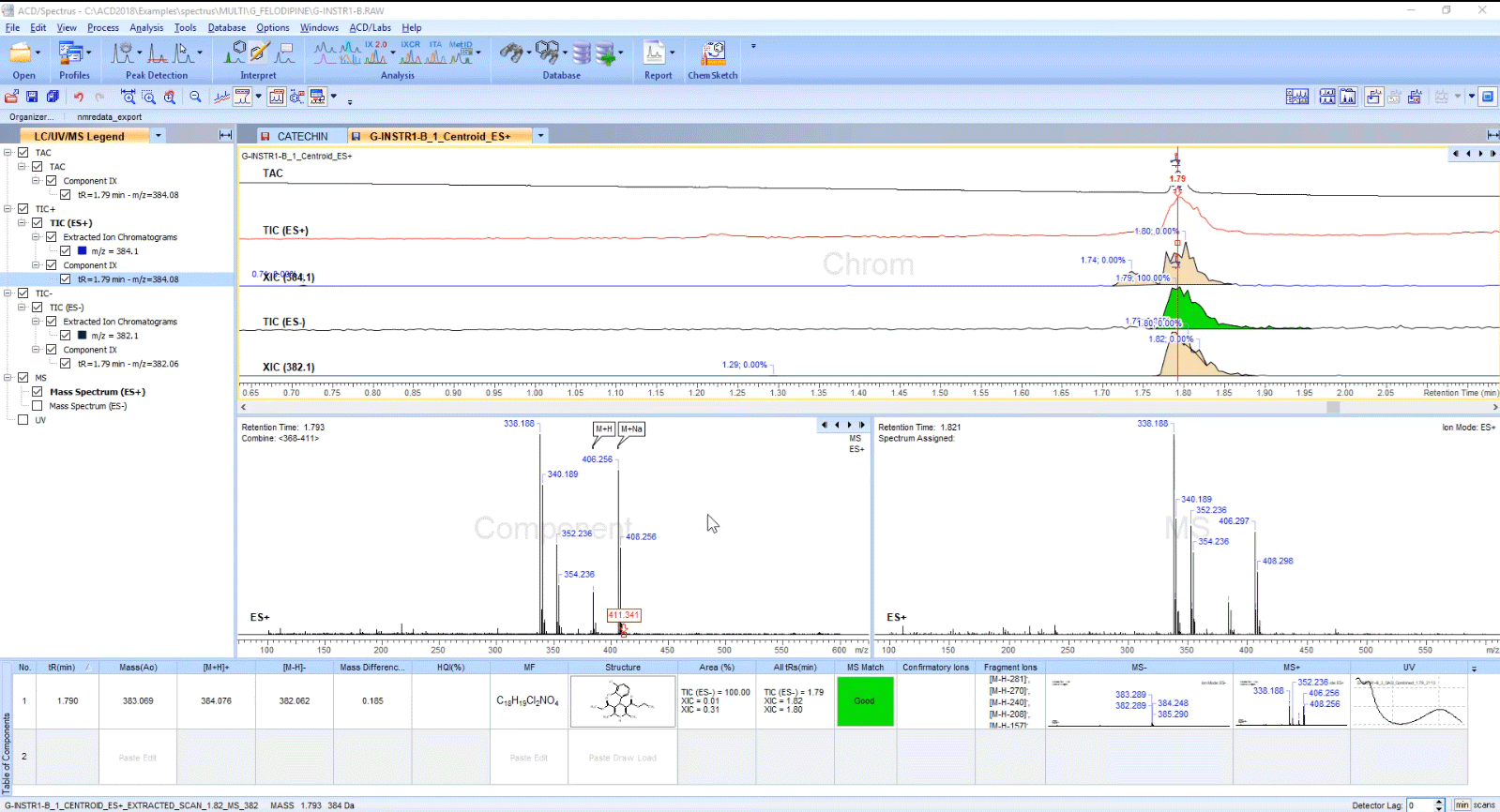Click the M+H label on the spectrum
1500x812 pixels.
coord(604,429)
